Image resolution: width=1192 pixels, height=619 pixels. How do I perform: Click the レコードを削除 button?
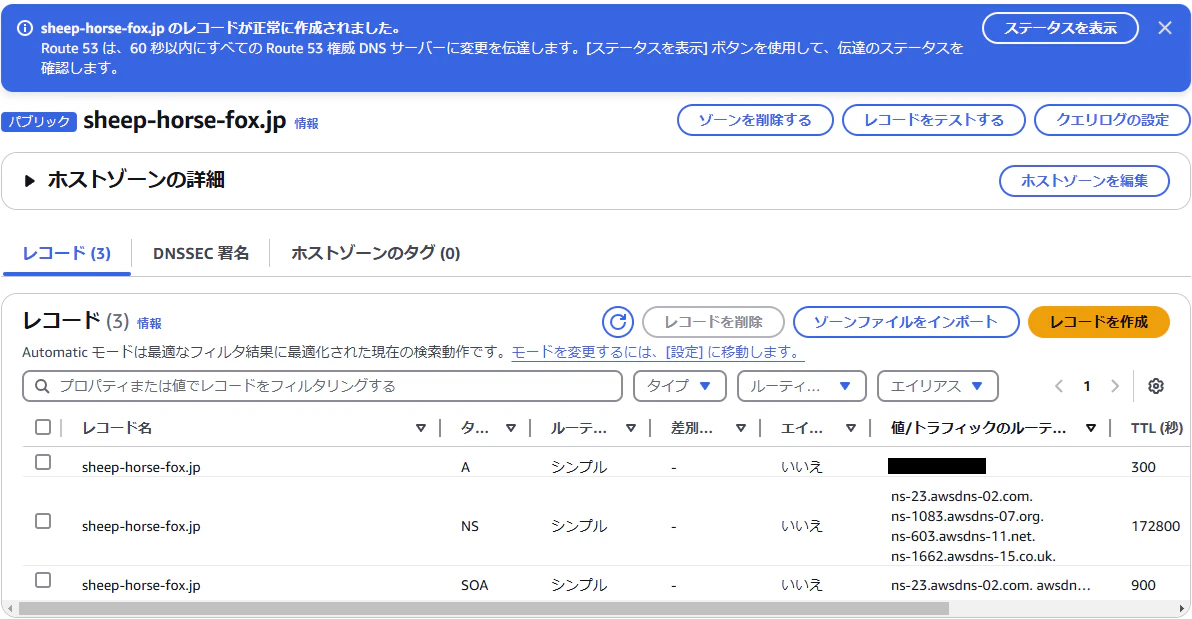click(x=713, y=322)
